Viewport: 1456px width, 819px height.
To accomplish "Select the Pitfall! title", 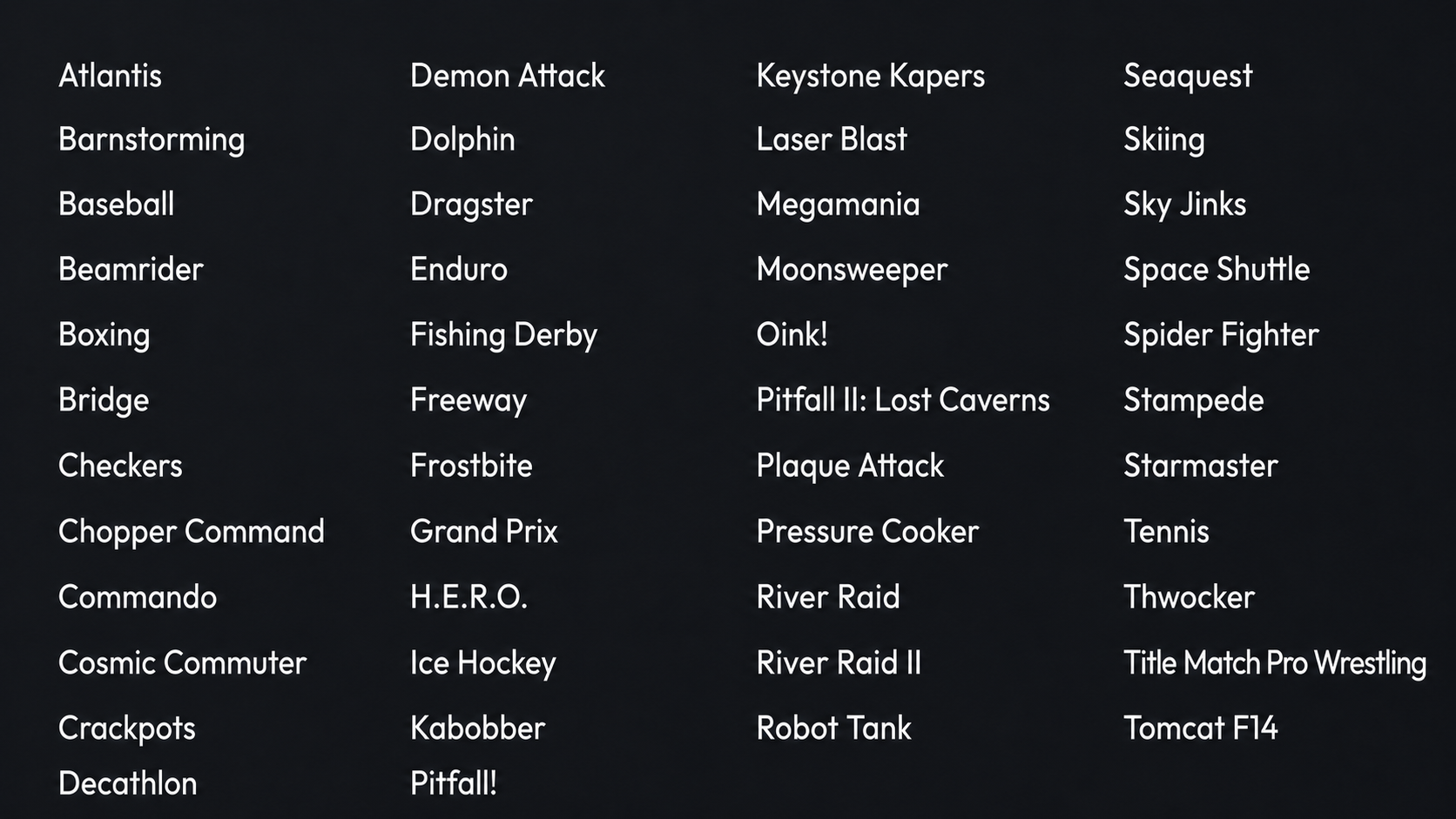I will click(454, 783).
